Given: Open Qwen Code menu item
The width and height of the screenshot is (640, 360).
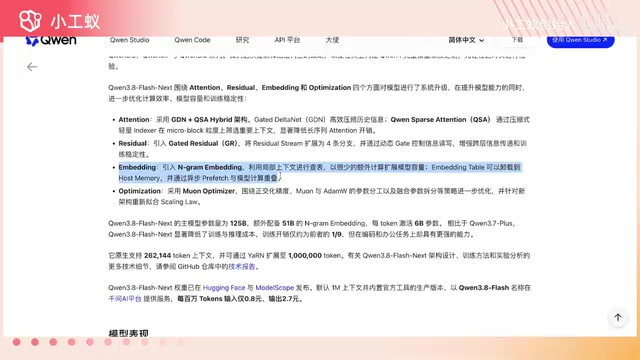Looking at the screenshot, I should [x=192, y=40].
